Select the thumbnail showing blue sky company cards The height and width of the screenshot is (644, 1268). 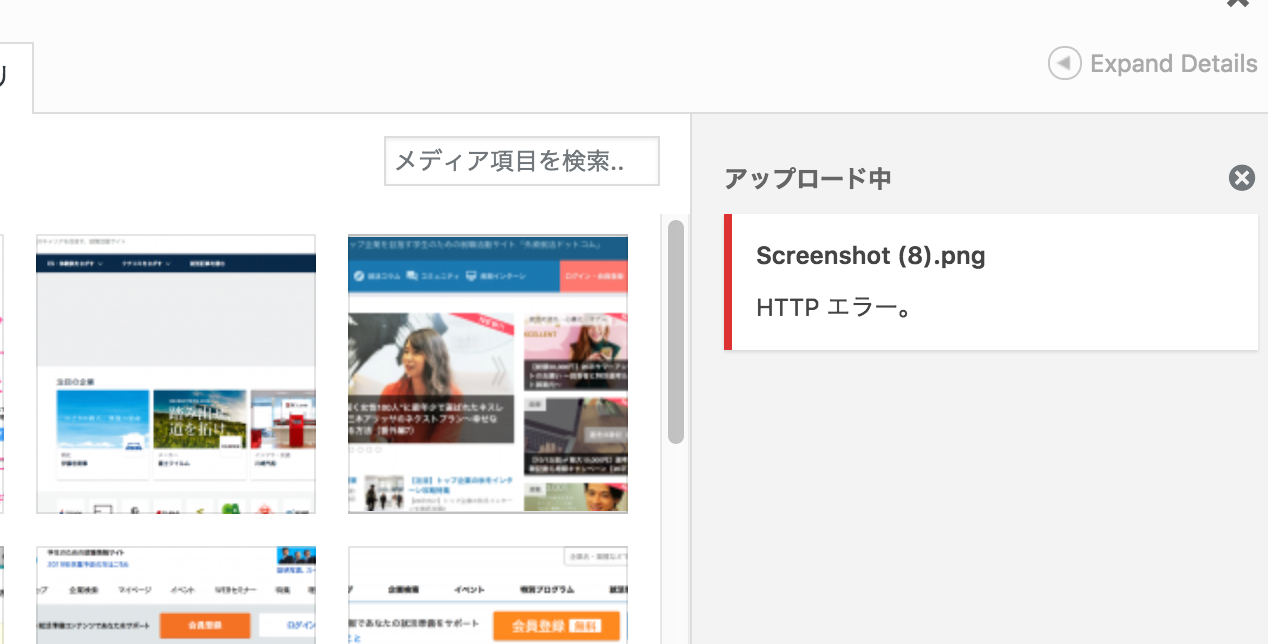click(x=176, y=374)
